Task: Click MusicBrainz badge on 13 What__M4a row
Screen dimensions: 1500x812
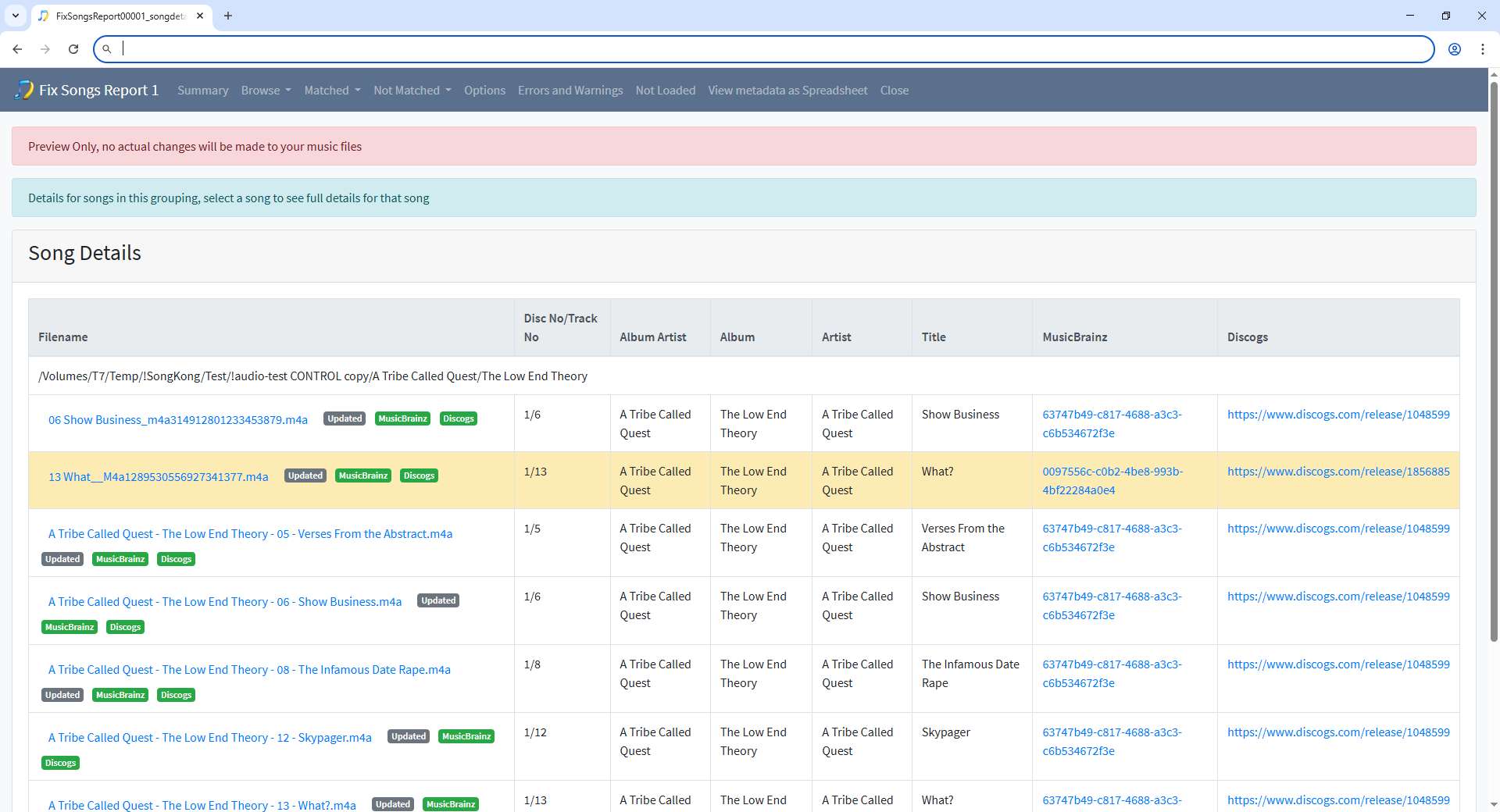Action: coord(363,476)
